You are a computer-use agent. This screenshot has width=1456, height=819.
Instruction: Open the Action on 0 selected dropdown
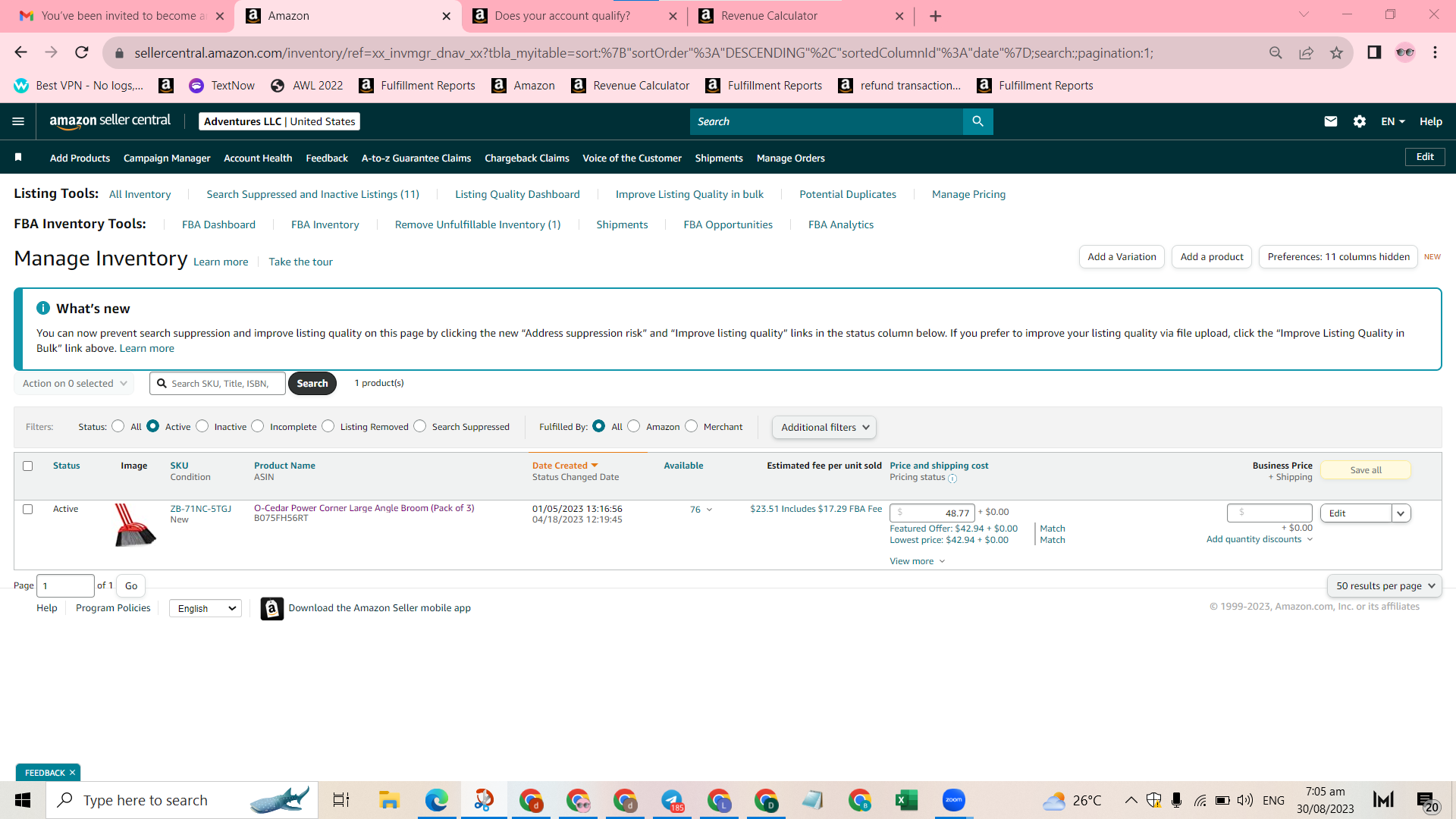74,384
